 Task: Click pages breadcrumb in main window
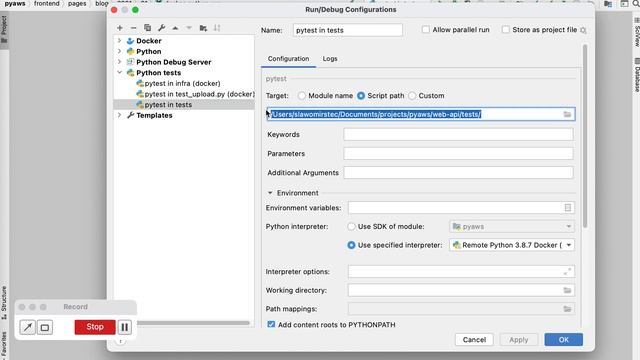pos(77,3)
